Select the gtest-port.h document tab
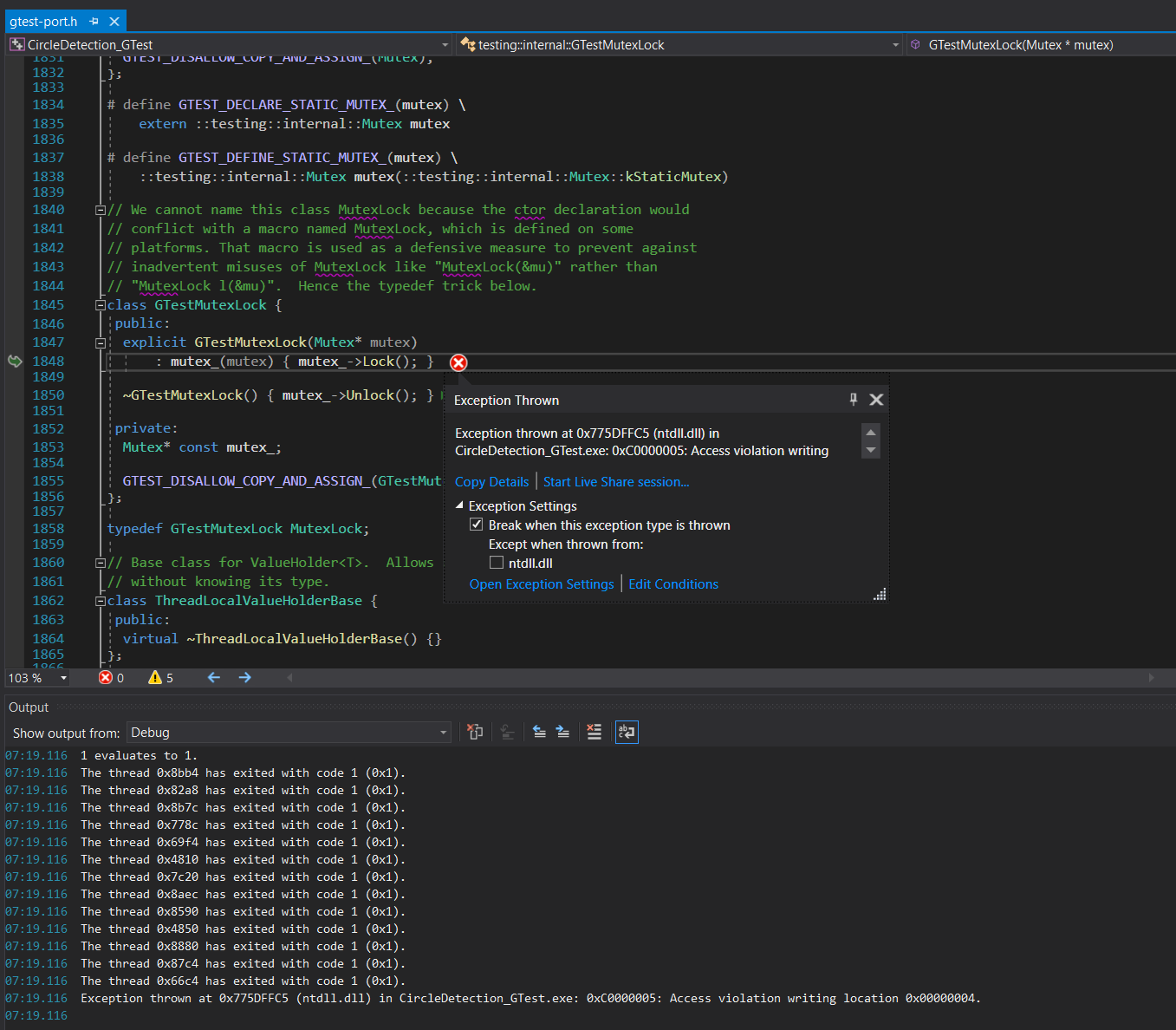The image size is (1176, 1030). click(x=43, y=21)
